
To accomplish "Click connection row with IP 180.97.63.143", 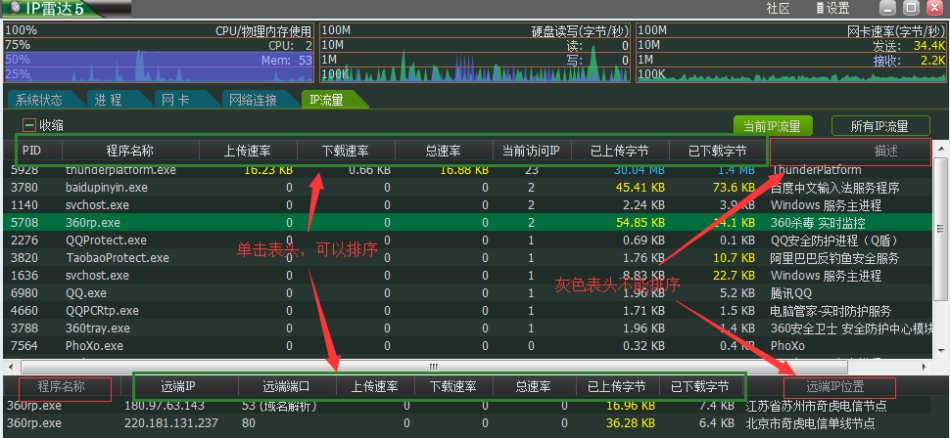I will 473,405.
